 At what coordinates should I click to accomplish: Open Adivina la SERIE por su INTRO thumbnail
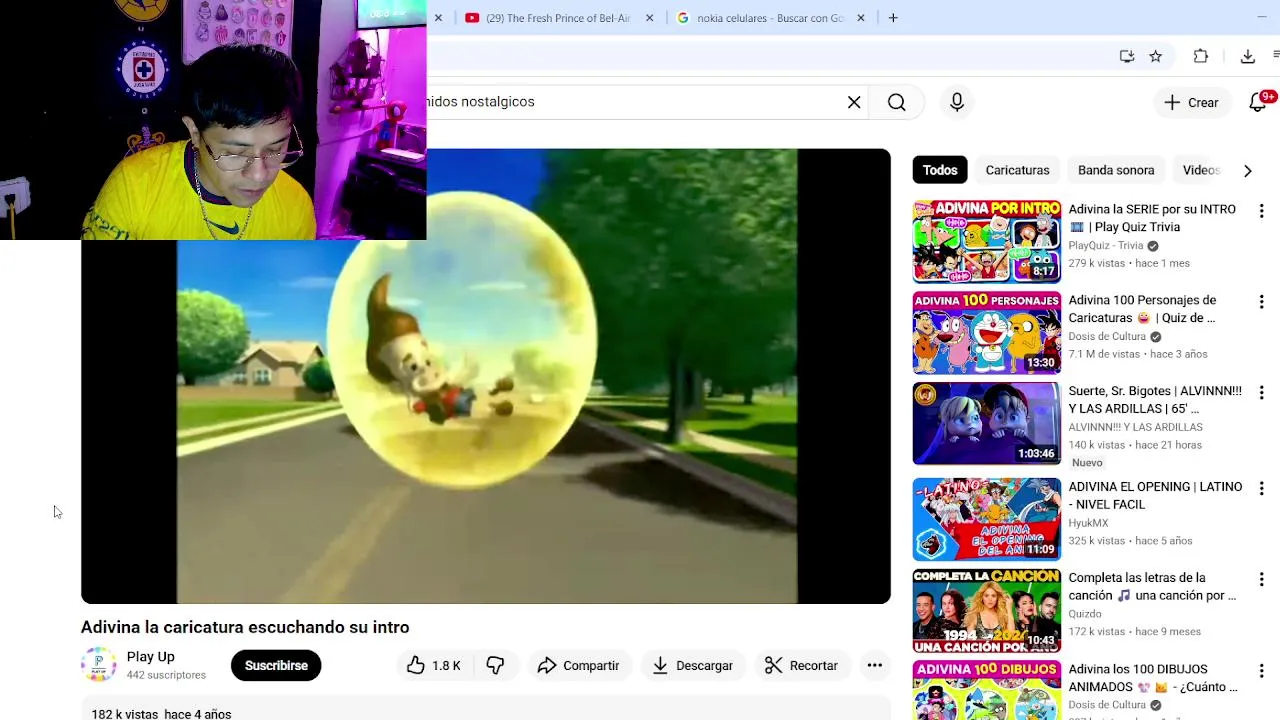point(987,241)
